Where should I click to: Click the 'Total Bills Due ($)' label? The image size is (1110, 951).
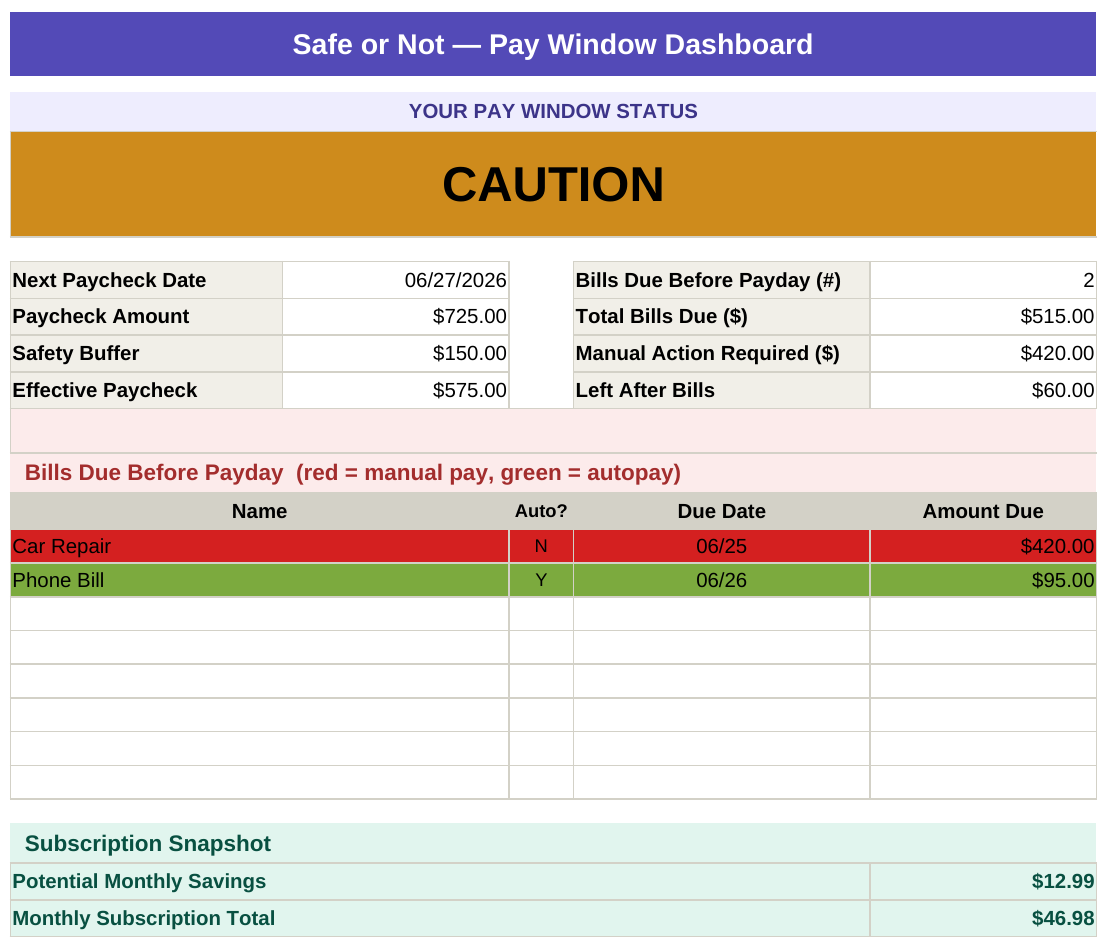[x=721, y=317]
